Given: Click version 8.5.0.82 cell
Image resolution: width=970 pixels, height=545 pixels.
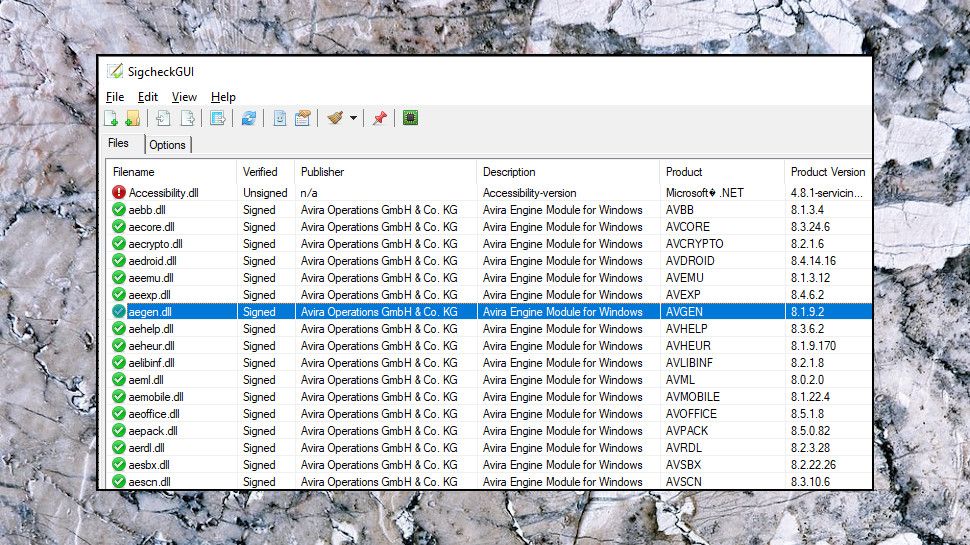Looking at the screenshot, I should (x=810, y=431).
